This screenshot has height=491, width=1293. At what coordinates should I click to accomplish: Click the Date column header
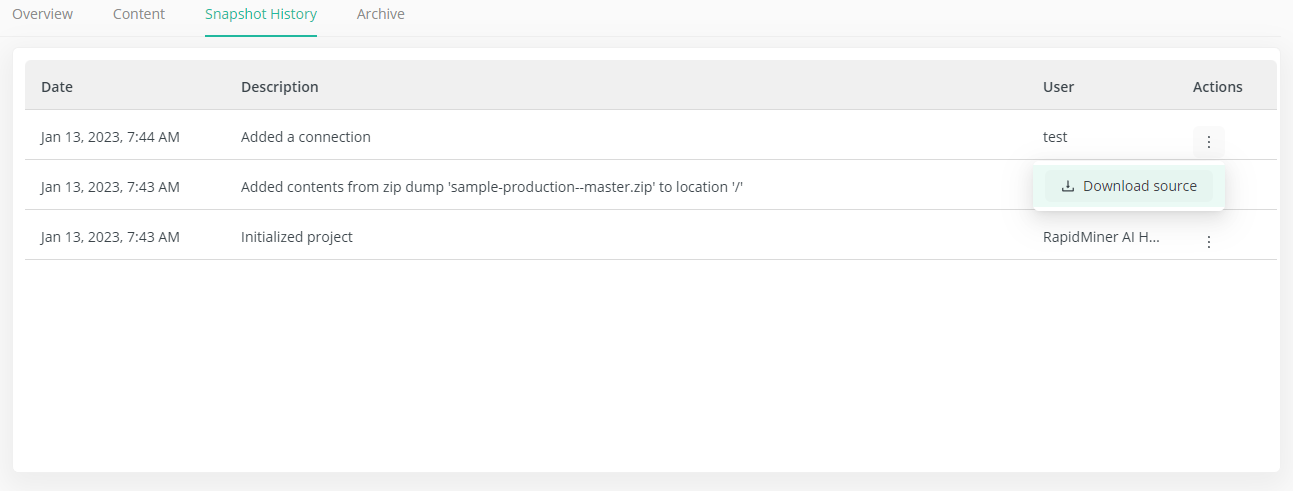[57, 87]
